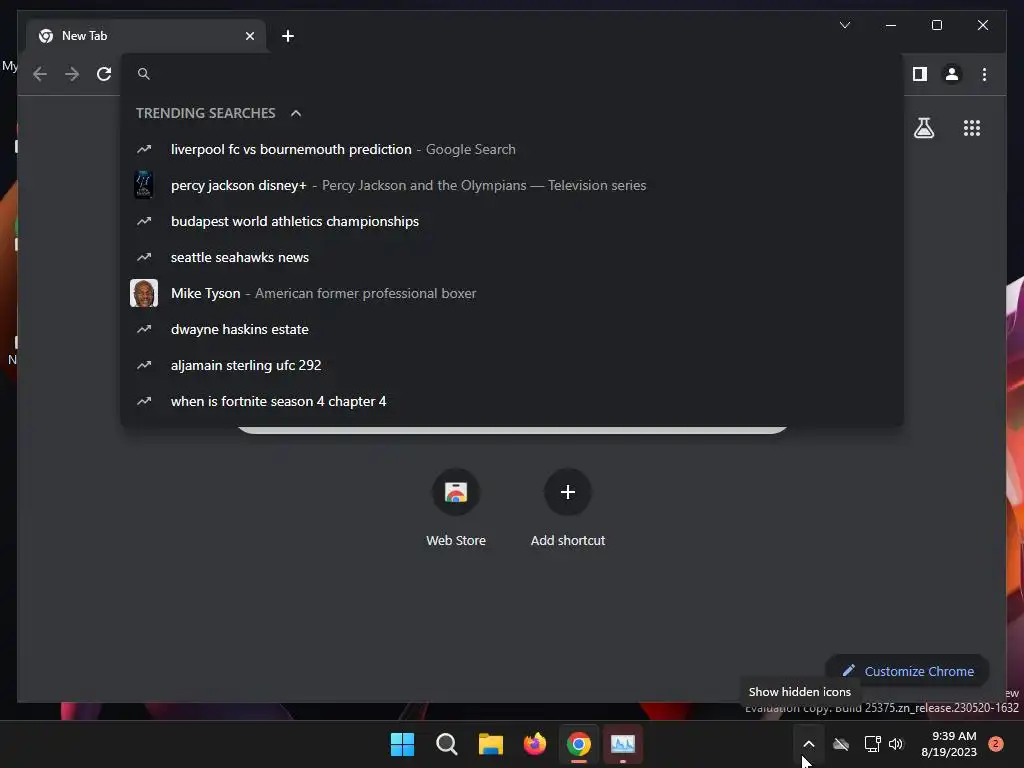Open a new tab with plus button
The height and width of the screenshot is (768, 1024).
tap(288, 36)
